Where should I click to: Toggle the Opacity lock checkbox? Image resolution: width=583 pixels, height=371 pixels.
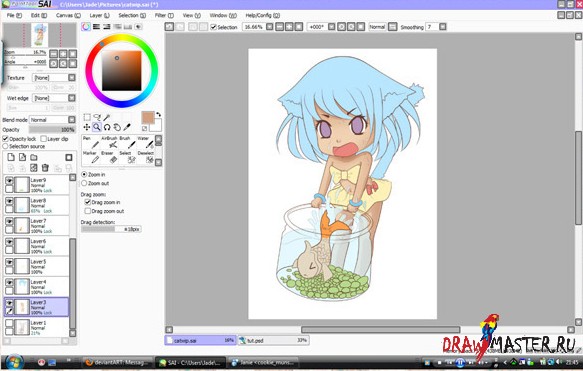5,139
